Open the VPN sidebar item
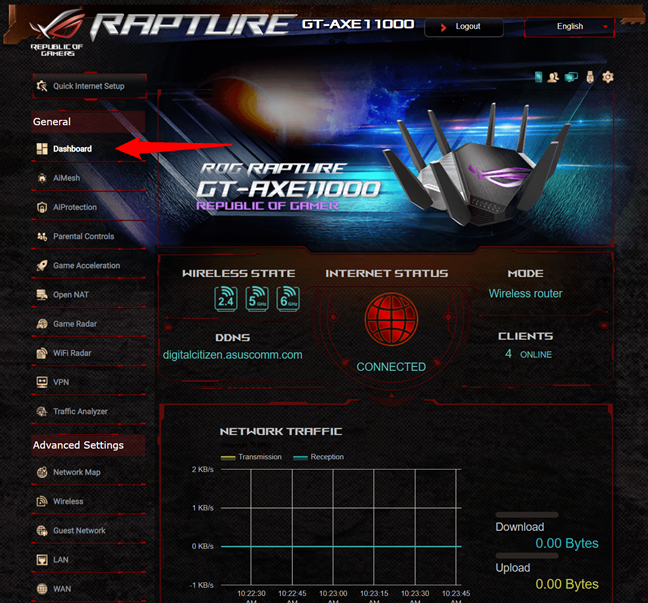Image resolution: width=648 pixels, height=603 pixels. [88, 382]
